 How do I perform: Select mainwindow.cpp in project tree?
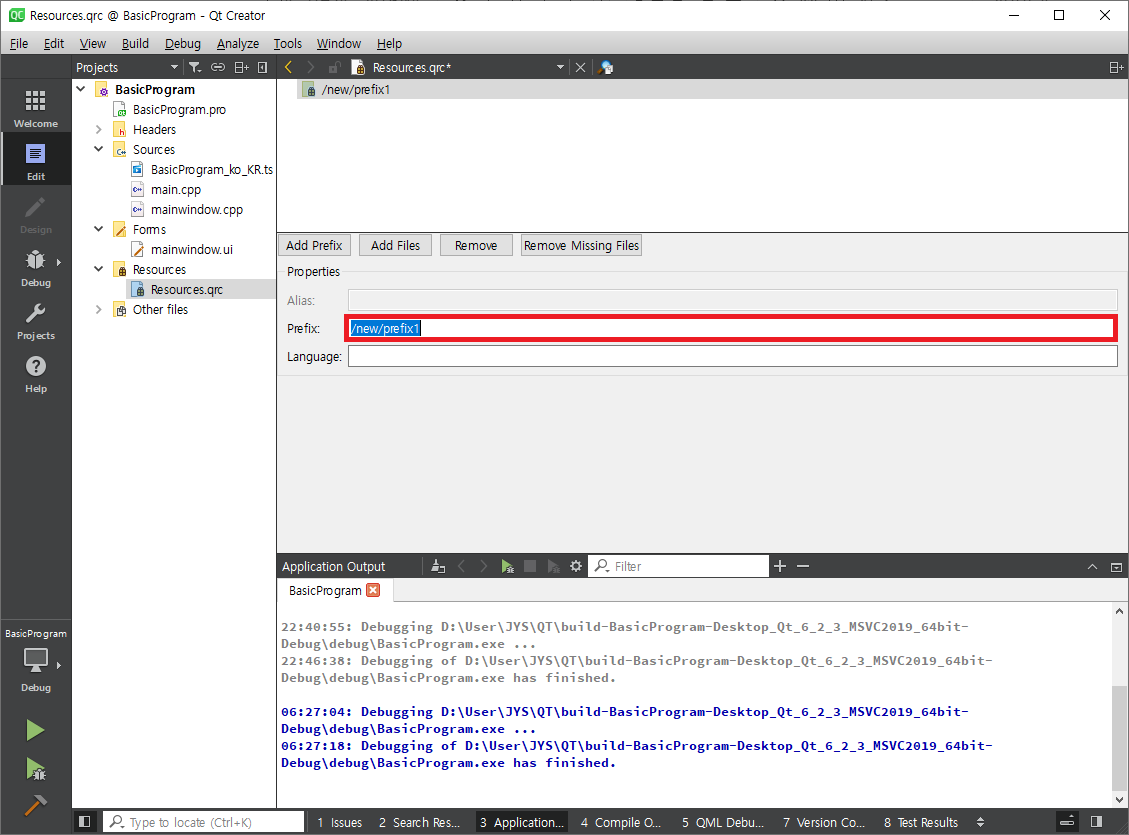[x=197, y=209]
